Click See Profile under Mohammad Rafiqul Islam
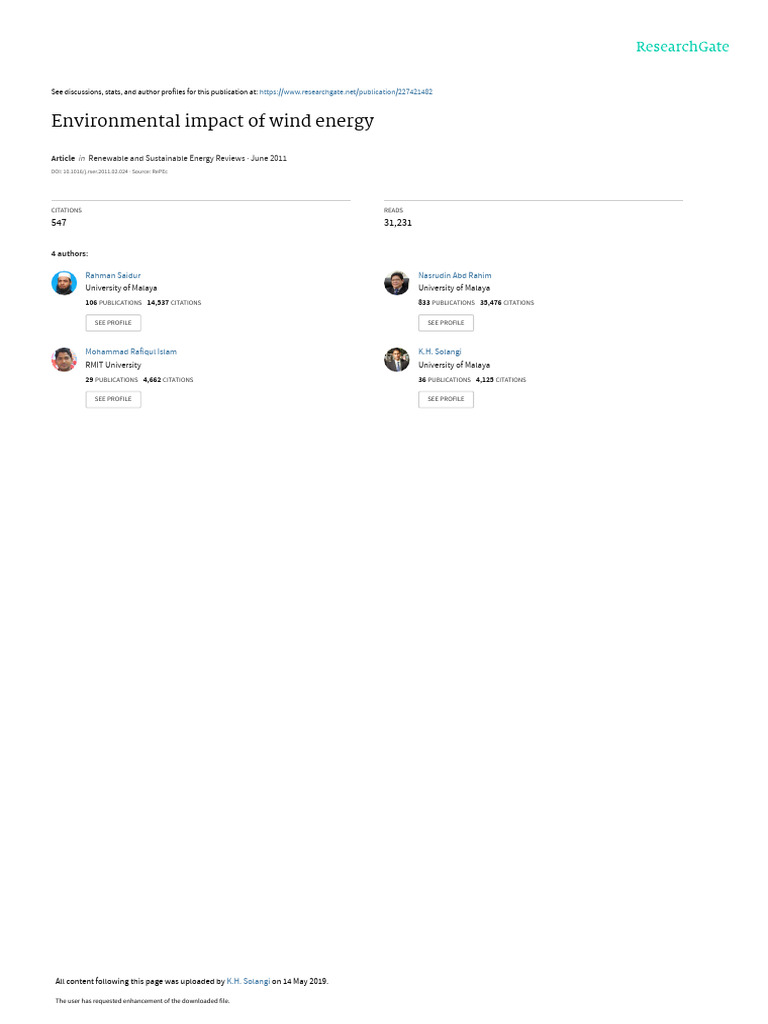768x1024 pixels. 113,399
